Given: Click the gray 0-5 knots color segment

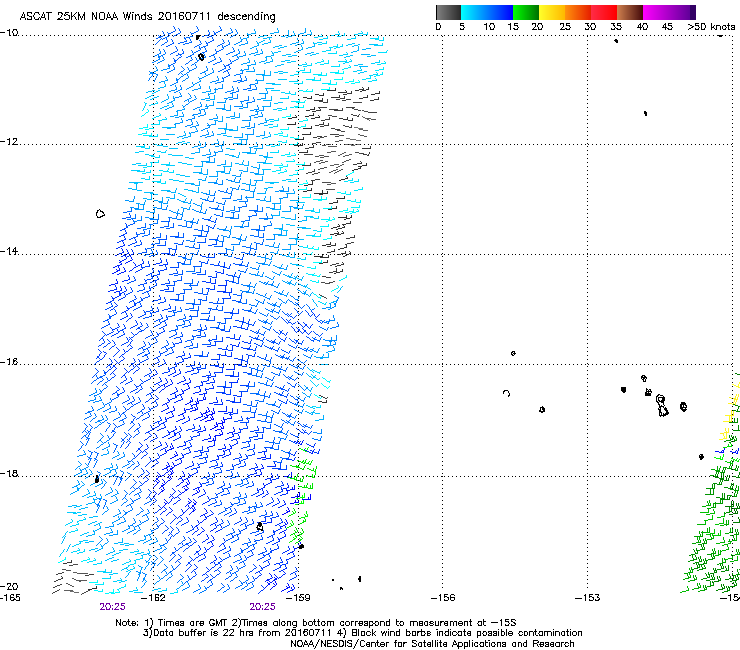Looking at the screenshot, I should [x=448, y=12].
